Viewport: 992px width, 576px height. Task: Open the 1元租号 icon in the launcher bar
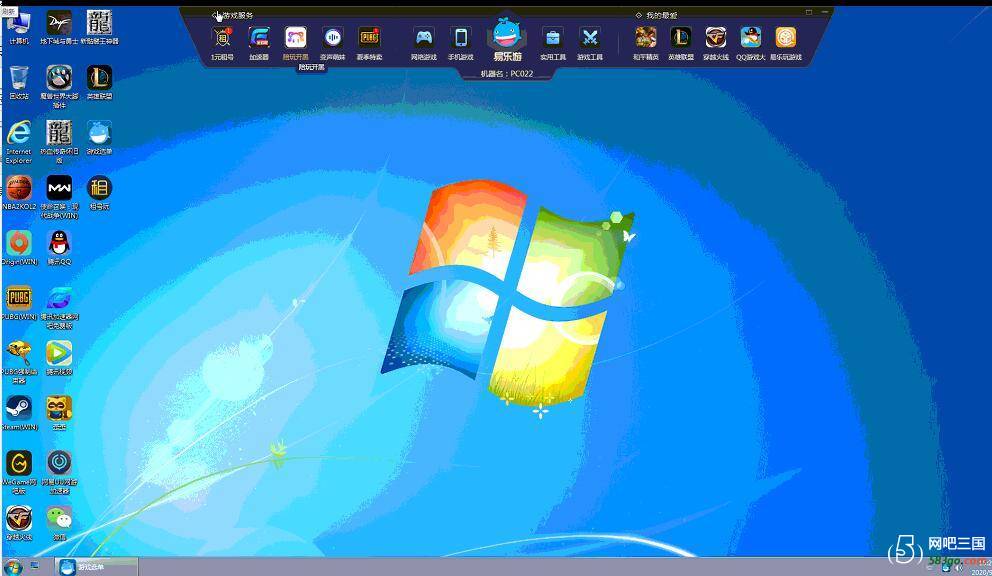point(222,38)
